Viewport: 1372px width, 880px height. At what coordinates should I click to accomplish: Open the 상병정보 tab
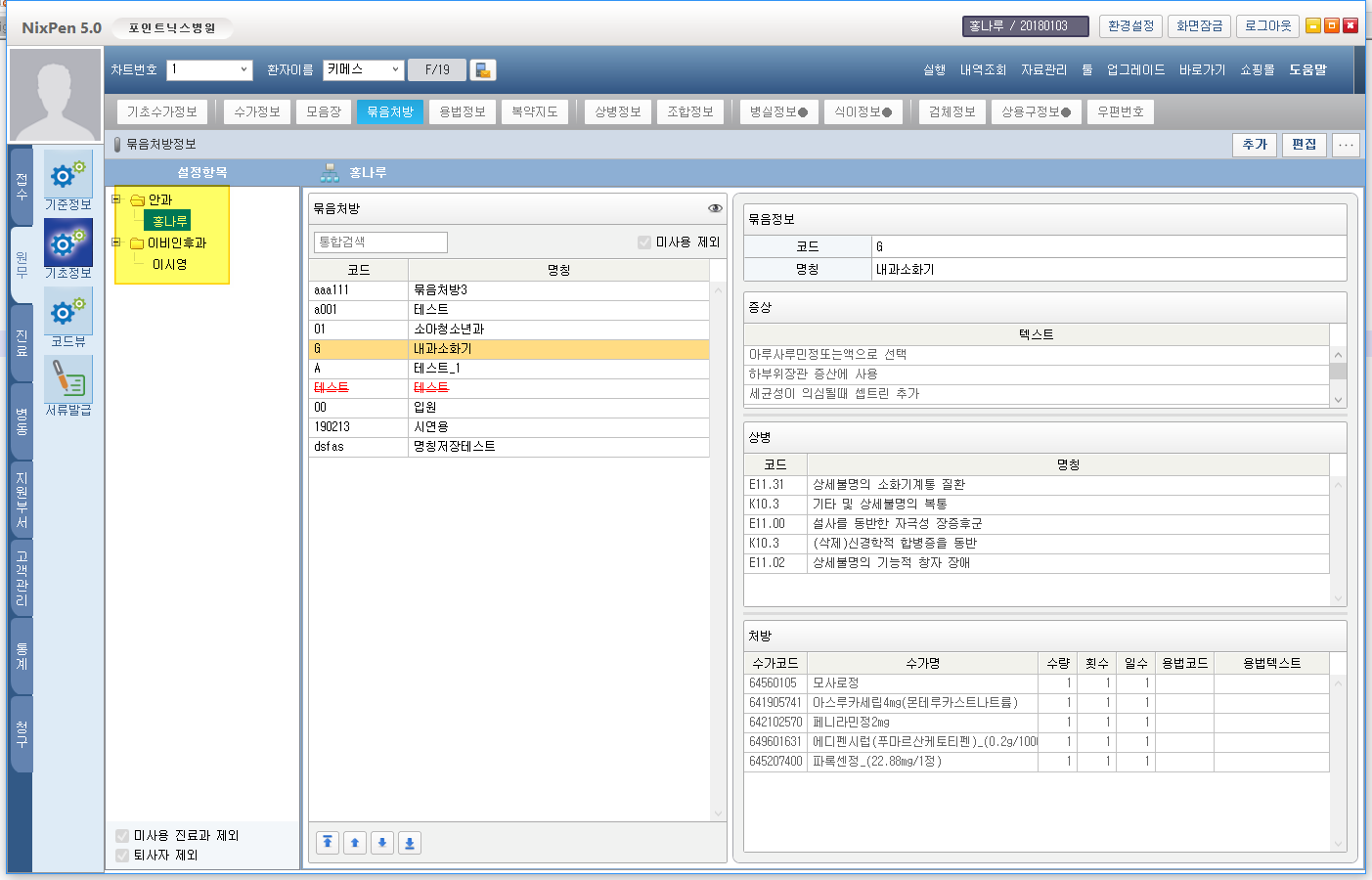click(x=618, y=112)
